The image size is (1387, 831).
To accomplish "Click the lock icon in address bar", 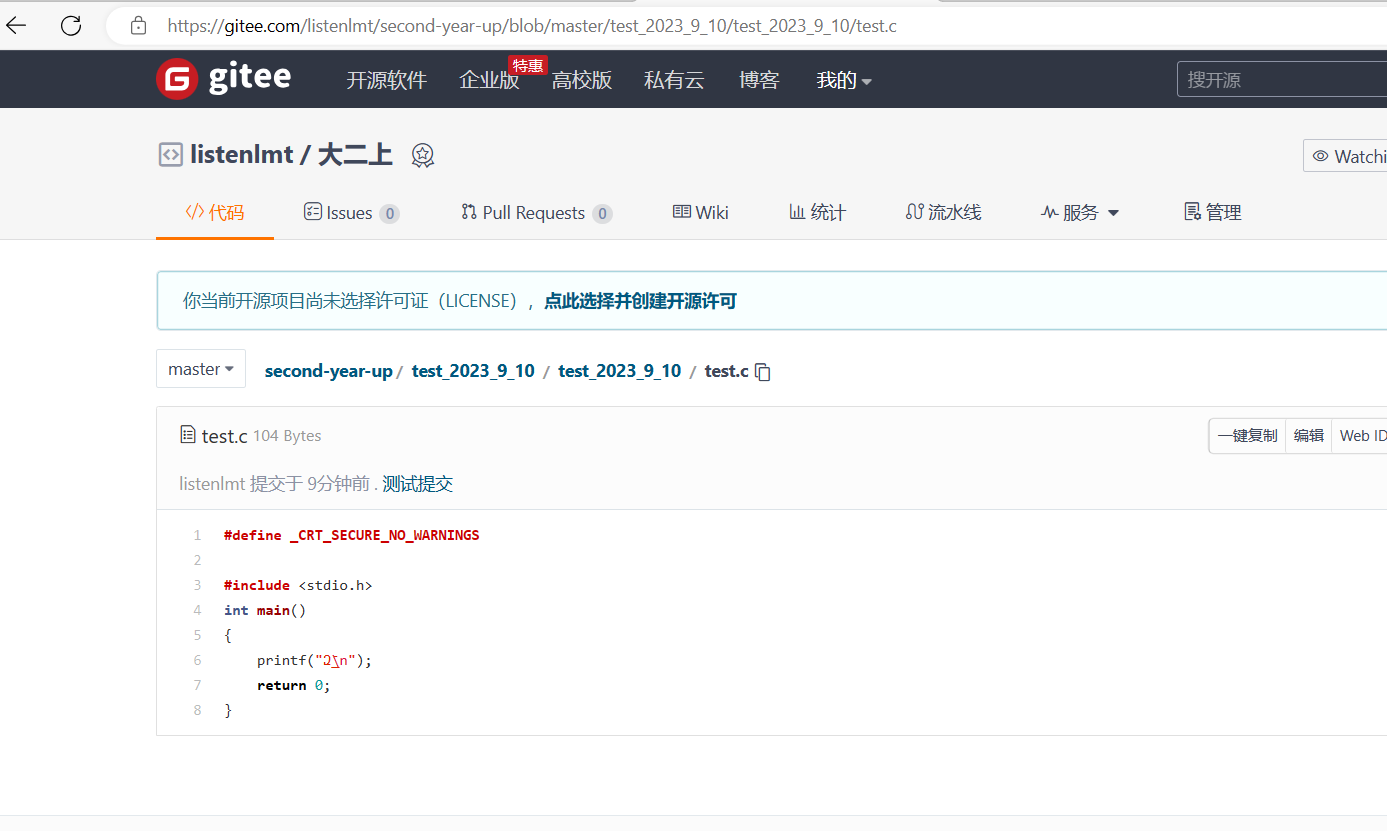I will coord(139,26).
